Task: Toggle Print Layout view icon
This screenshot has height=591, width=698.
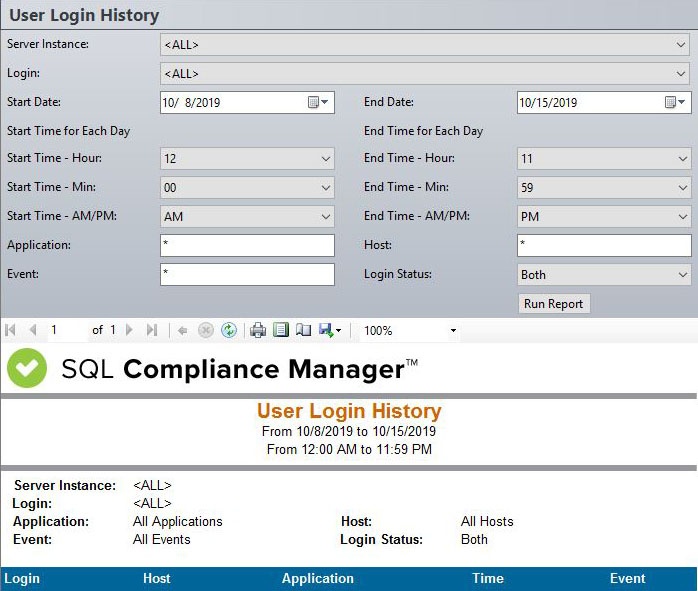Action: point(281,330)
